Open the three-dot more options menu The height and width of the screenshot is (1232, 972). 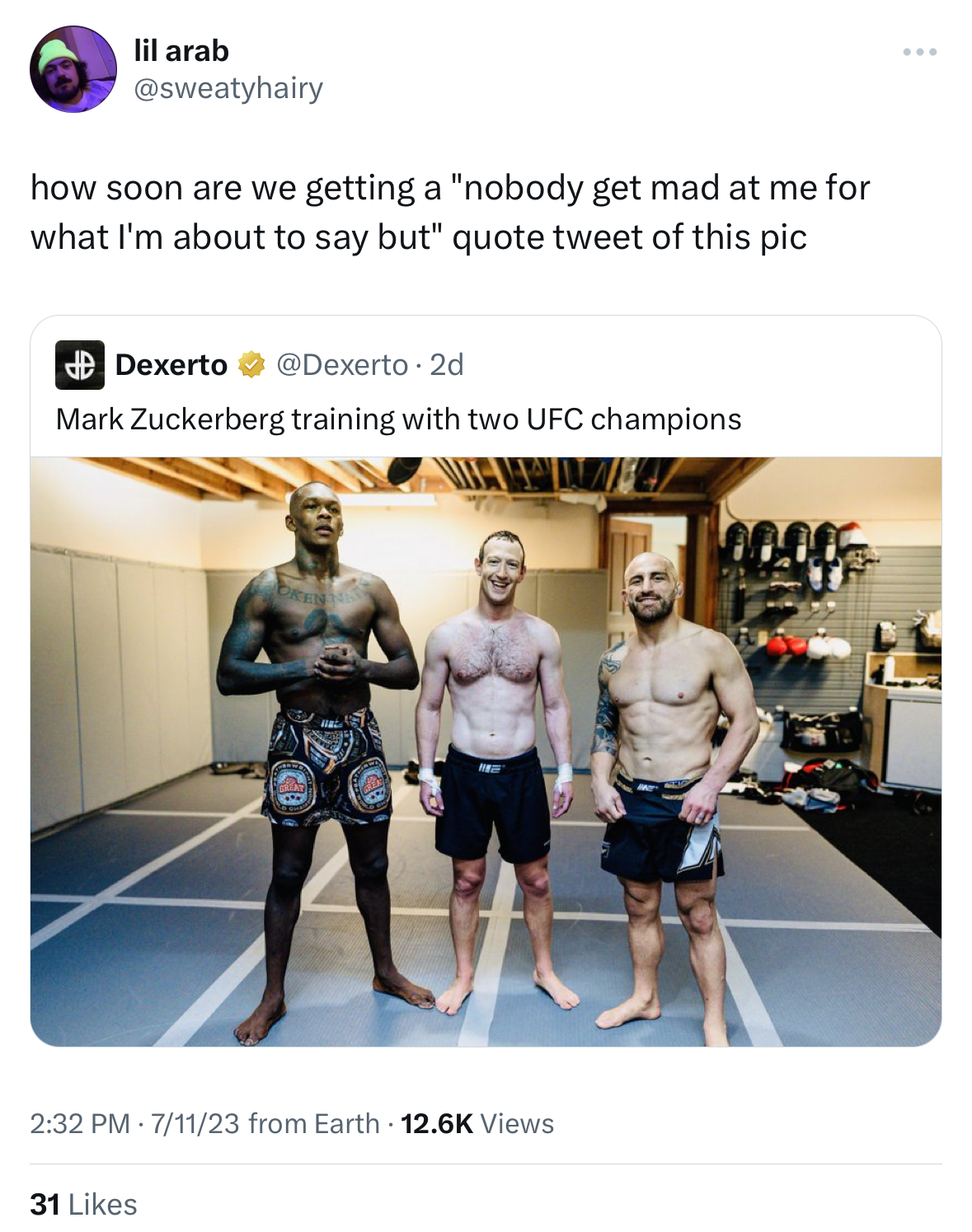point(919,52)
